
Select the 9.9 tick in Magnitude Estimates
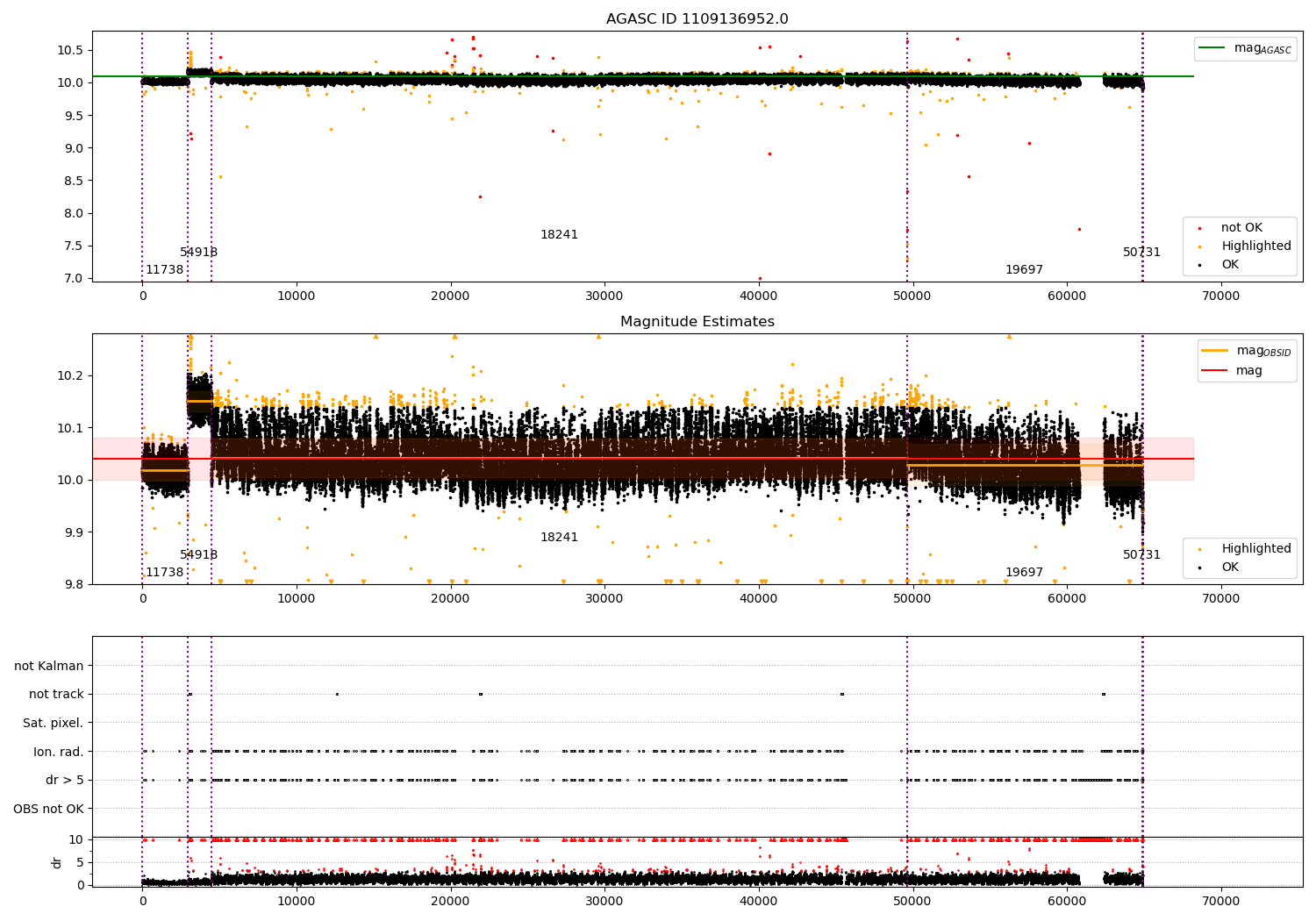(x=75, y=532)
